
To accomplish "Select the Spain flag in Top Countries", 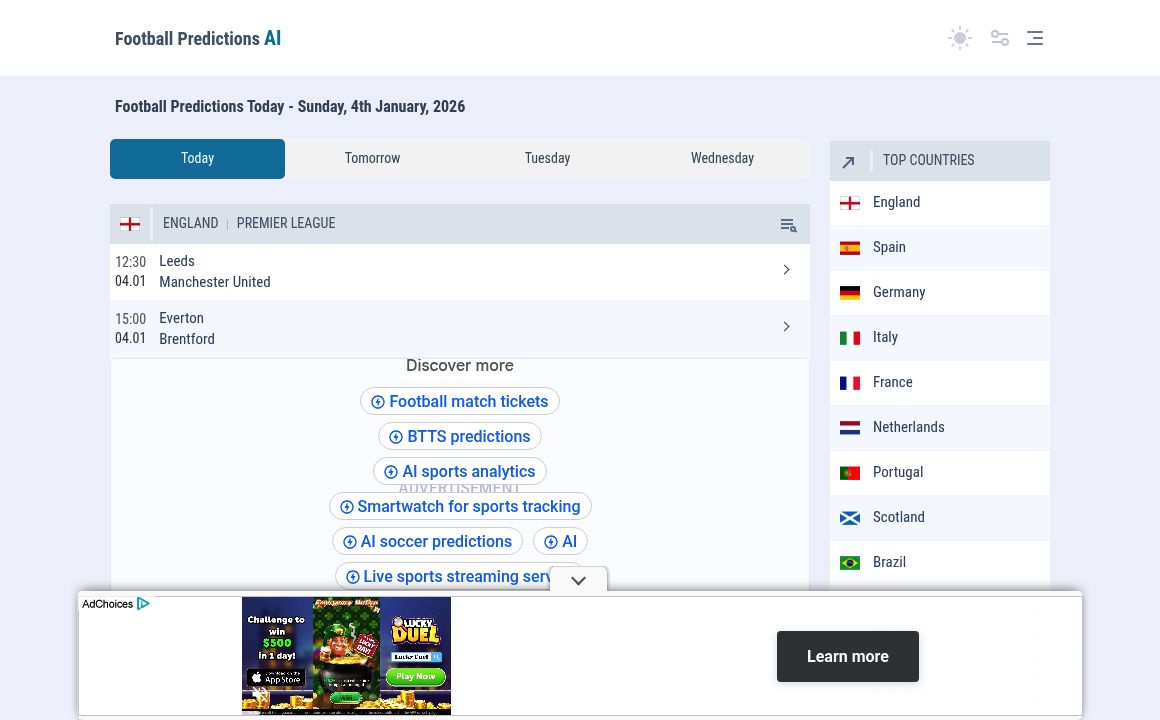I will [x=850, y=248].
